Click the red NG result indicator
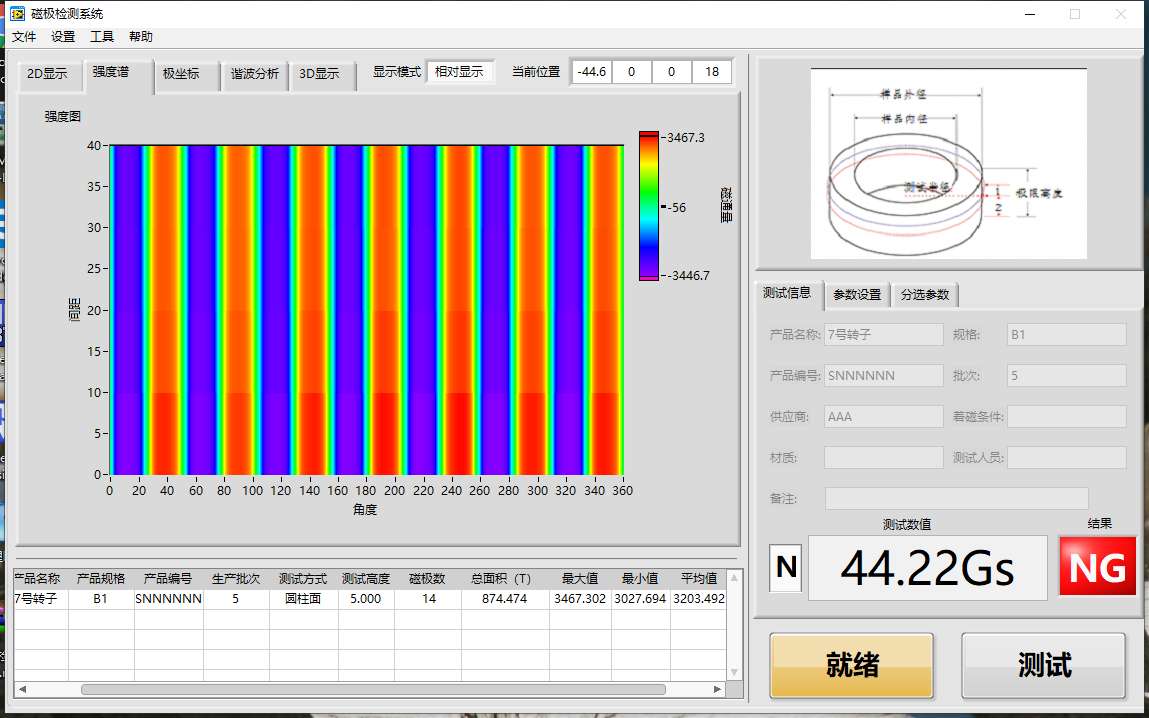Image resolution: width=1149 pixels, height=718 pixels. pos(1096,566)
